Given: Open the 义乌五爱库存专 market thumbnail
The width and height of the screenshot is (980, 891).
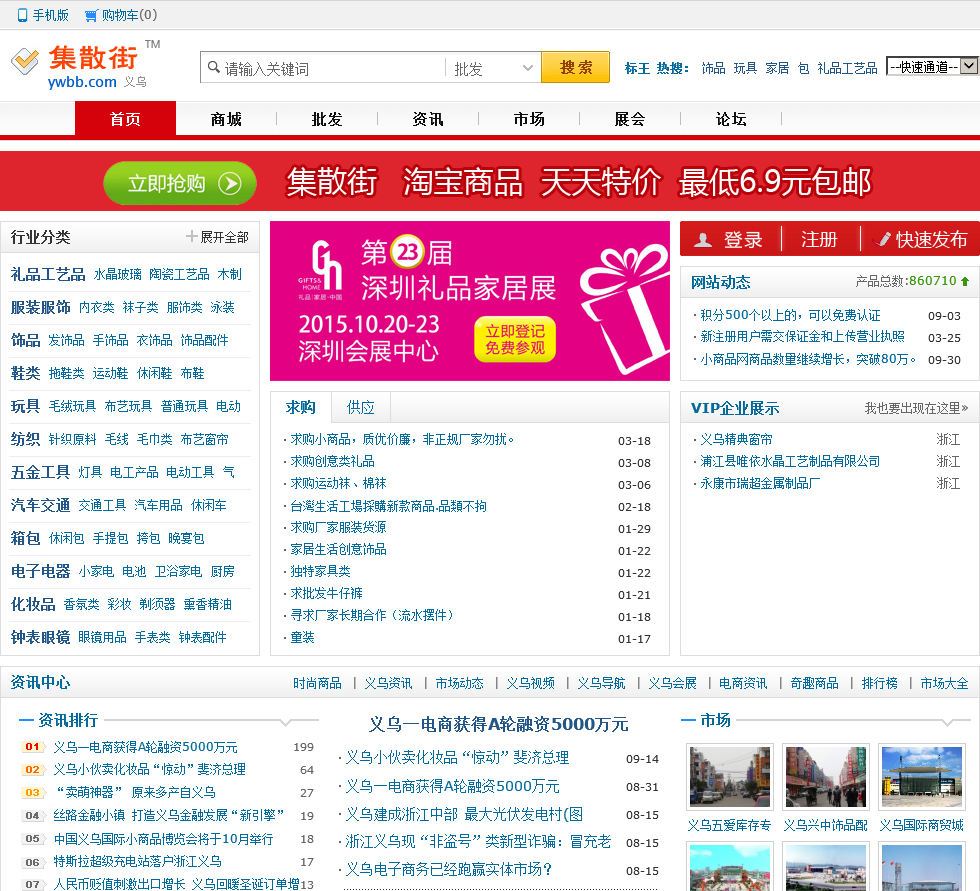Looking at the screenshot, I should click(x=729, y=777).
